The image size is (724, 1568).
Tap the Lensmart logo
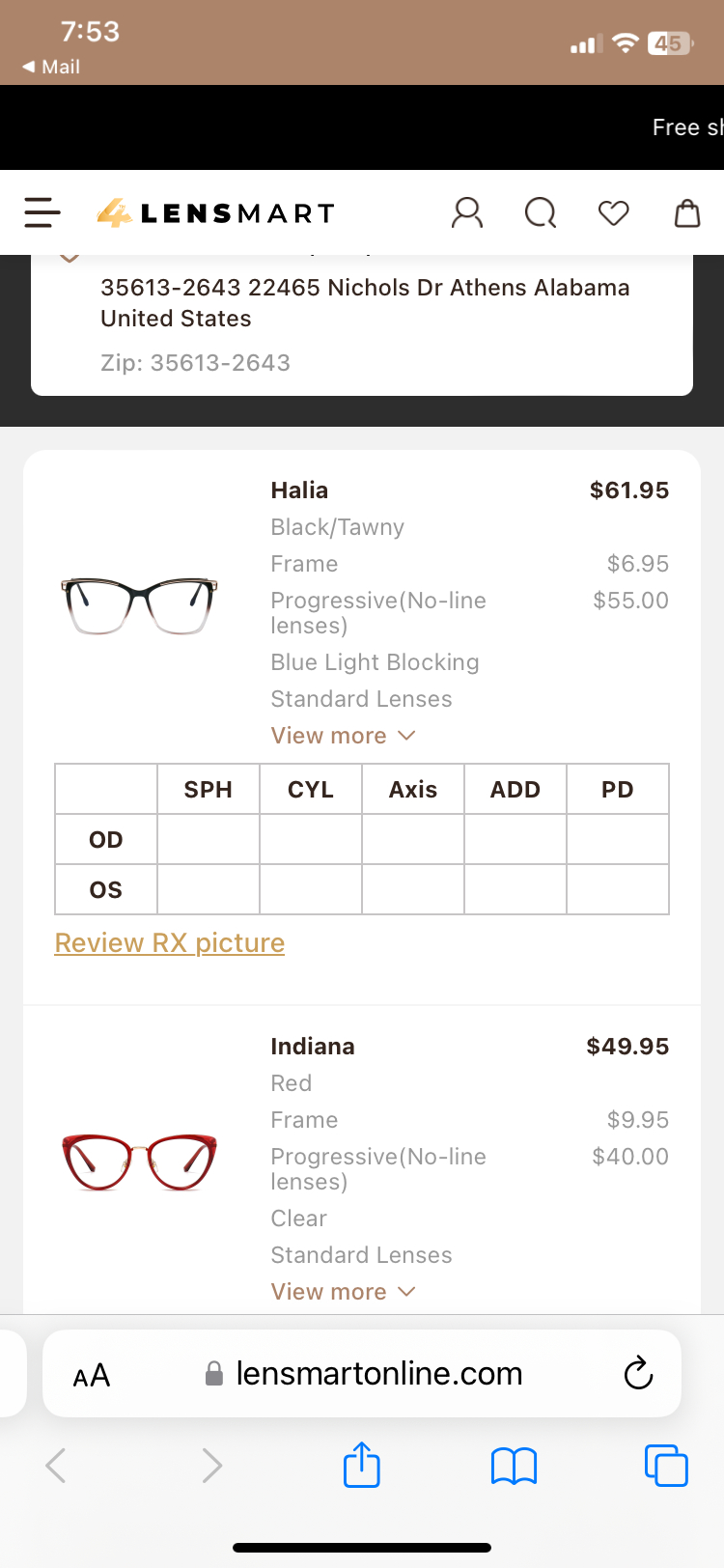215,212
